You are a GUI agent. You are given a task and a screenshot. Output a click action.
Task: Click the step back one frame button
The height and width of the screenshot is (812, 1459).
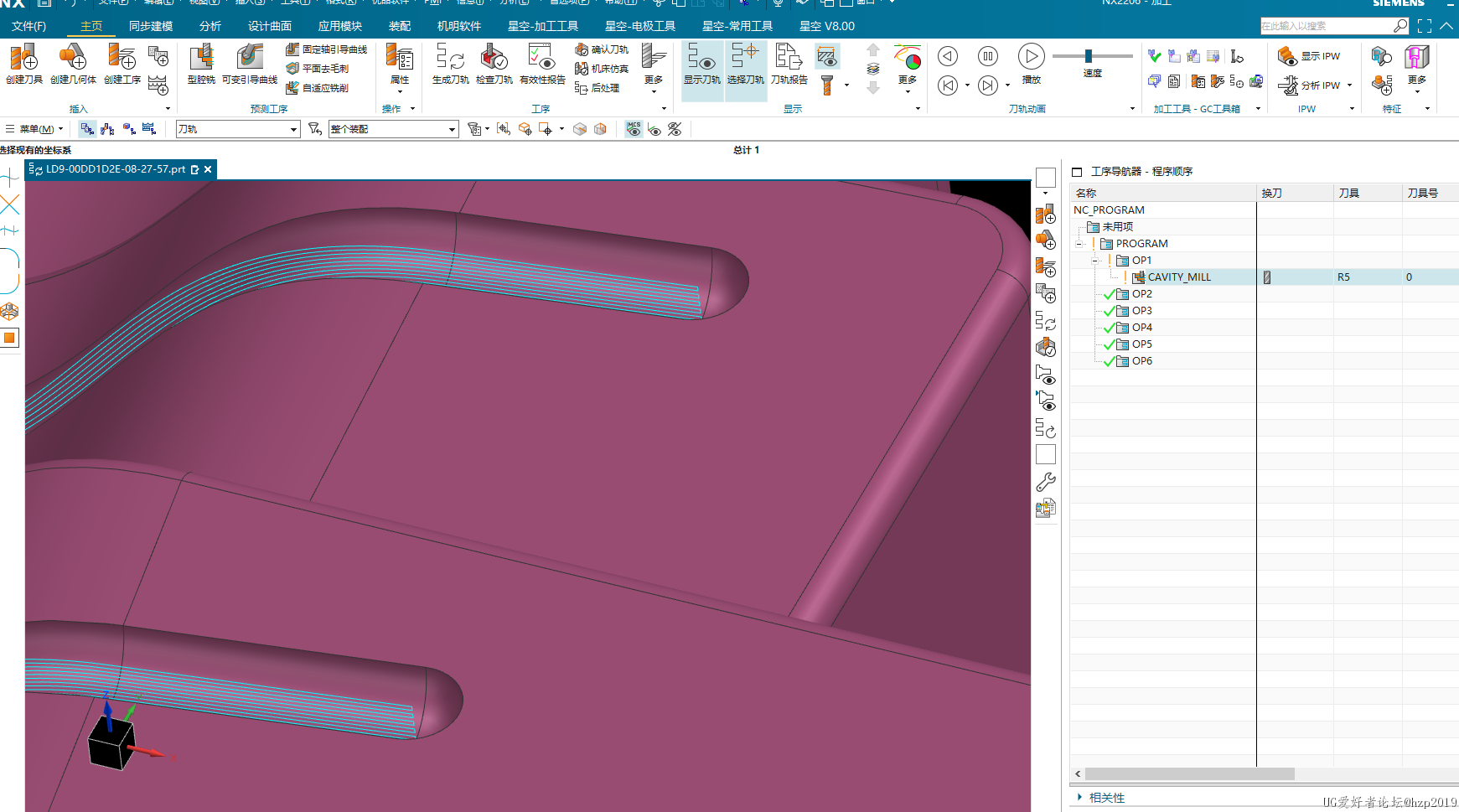pyautogui.click(x=948, y=56)
